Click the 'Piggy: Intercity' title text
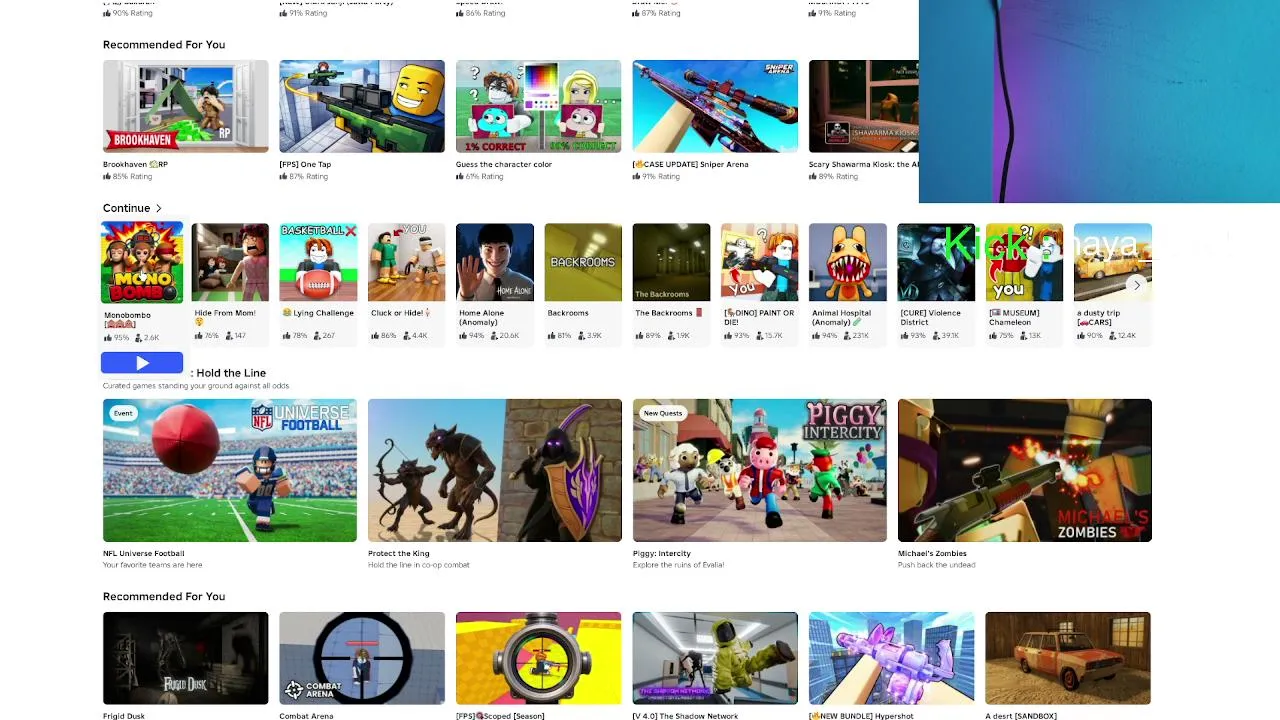Image resolution: width=1280 pixels, height=720 pixels. click(x=662, y=553)
